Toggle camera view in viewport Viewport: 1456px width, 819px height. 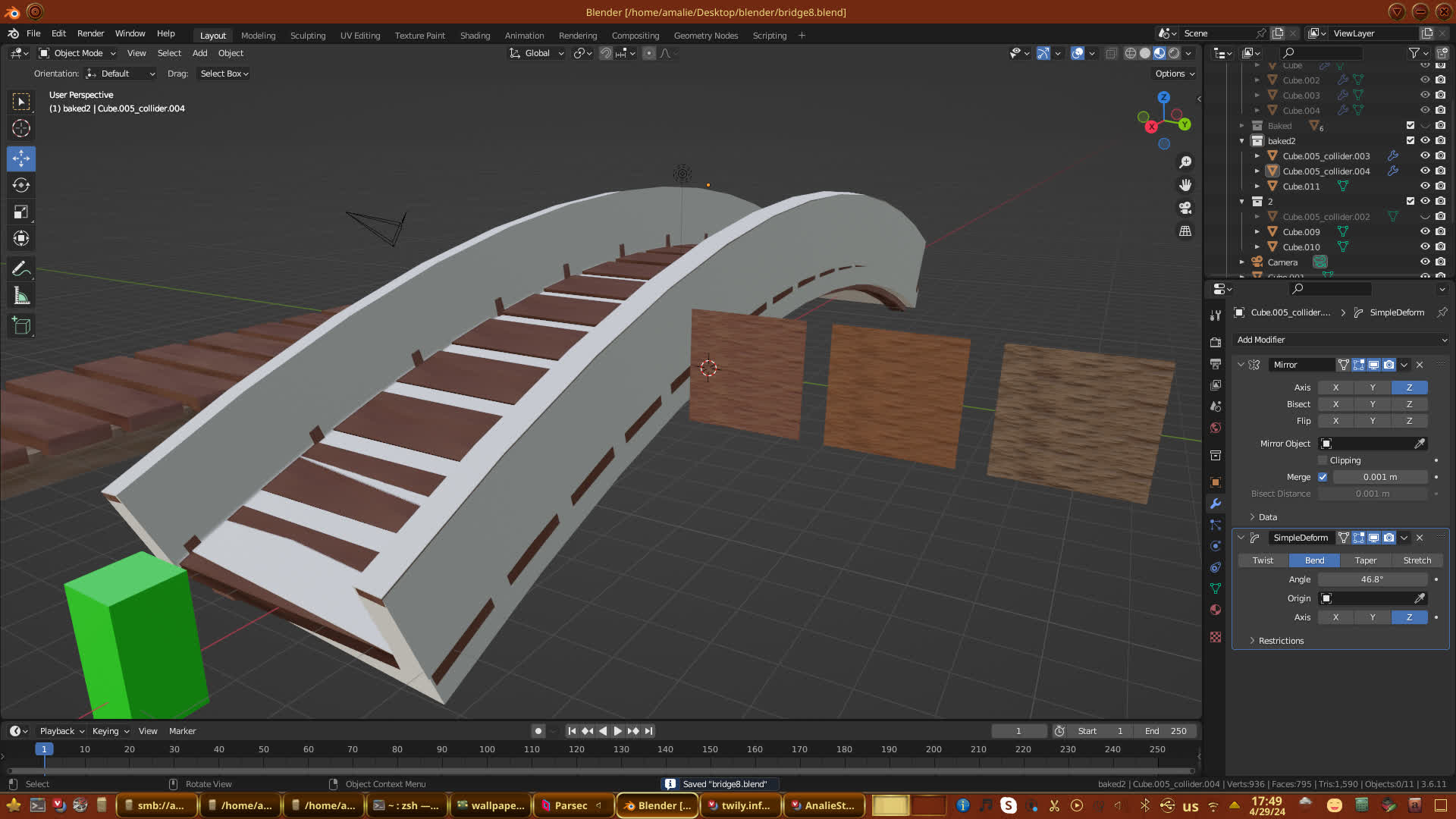(1185, 208)
